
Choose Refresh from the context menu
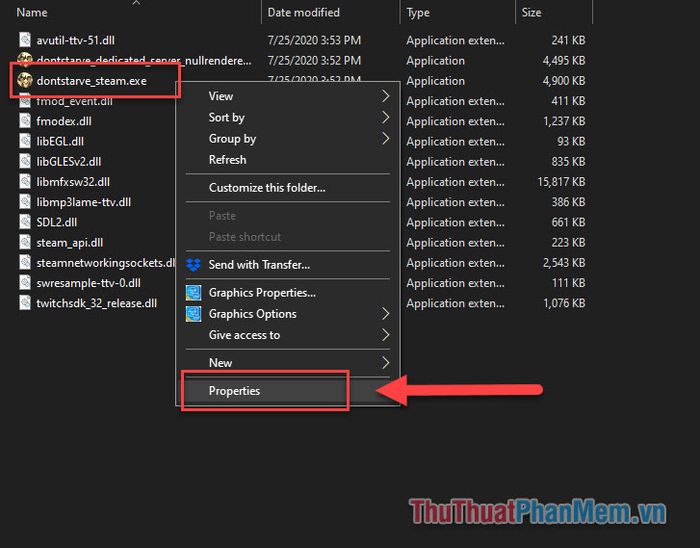coord(288,160)
